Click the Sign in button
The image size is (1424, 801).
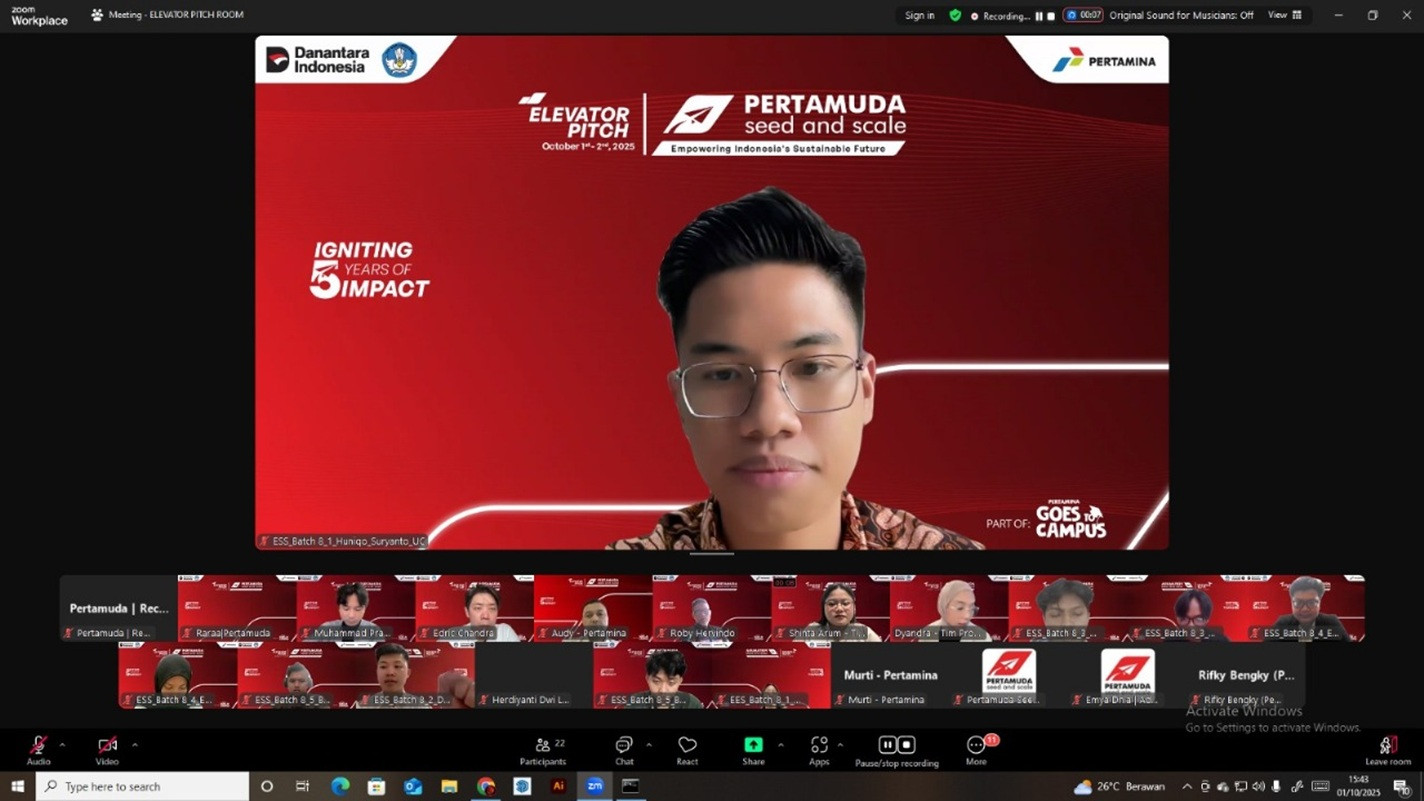(918, 15)
